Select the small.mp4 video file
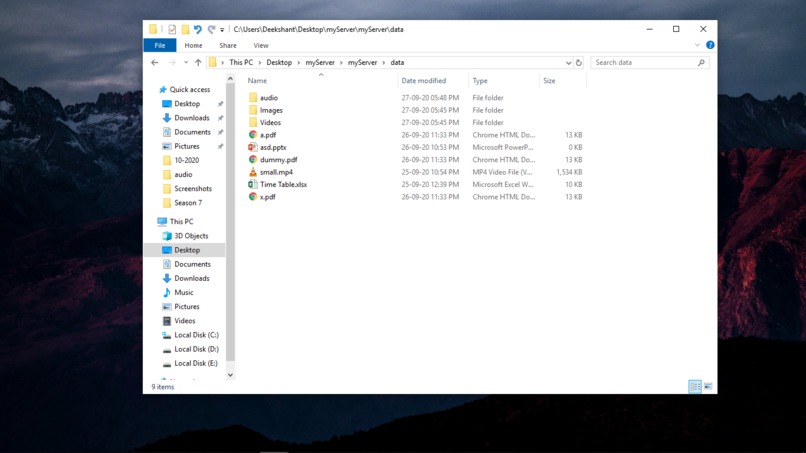 point(276,172)
